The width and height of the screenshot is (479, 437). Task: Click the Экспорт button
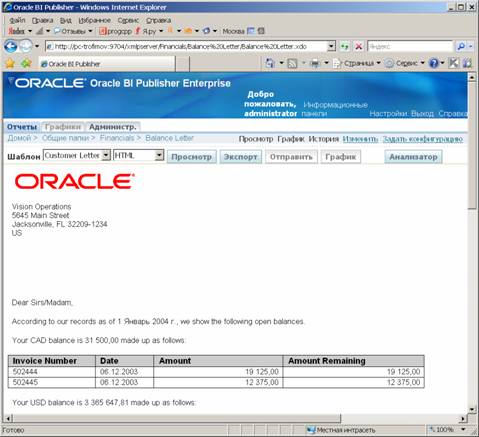pyautogui.click(x=240, y=157)
